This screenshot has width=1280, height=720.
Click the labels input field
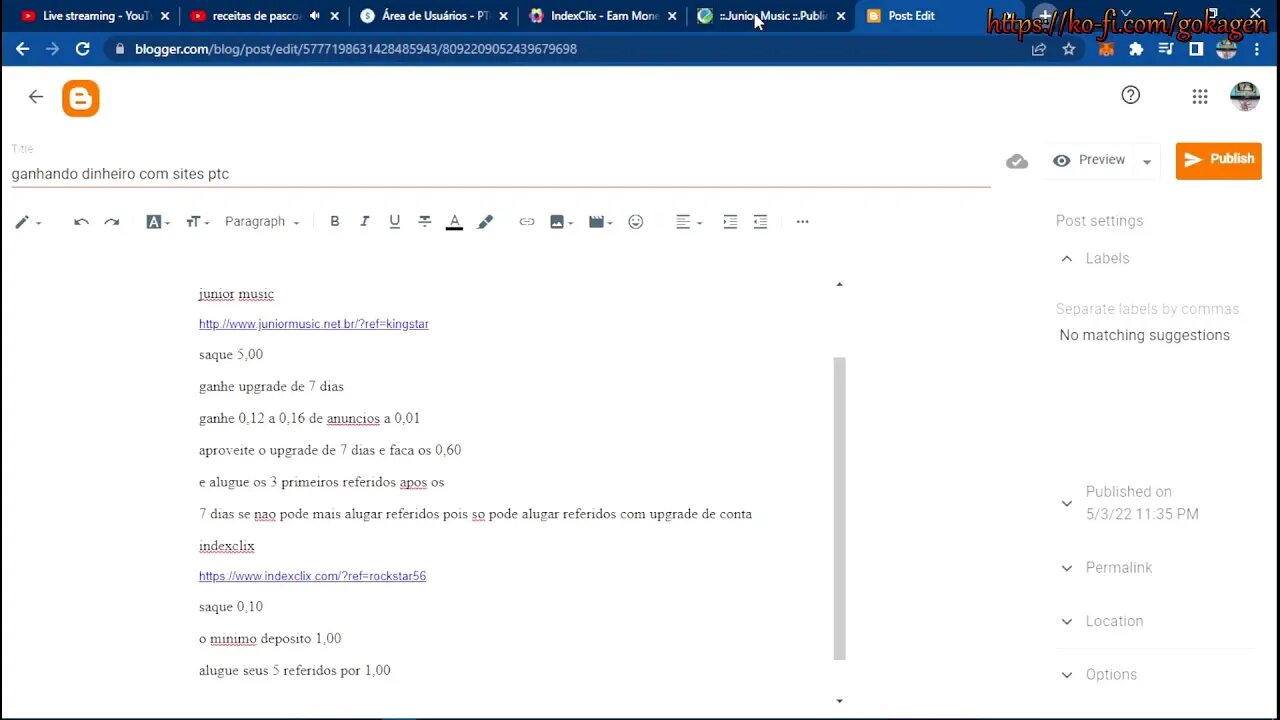point(1148,309)
